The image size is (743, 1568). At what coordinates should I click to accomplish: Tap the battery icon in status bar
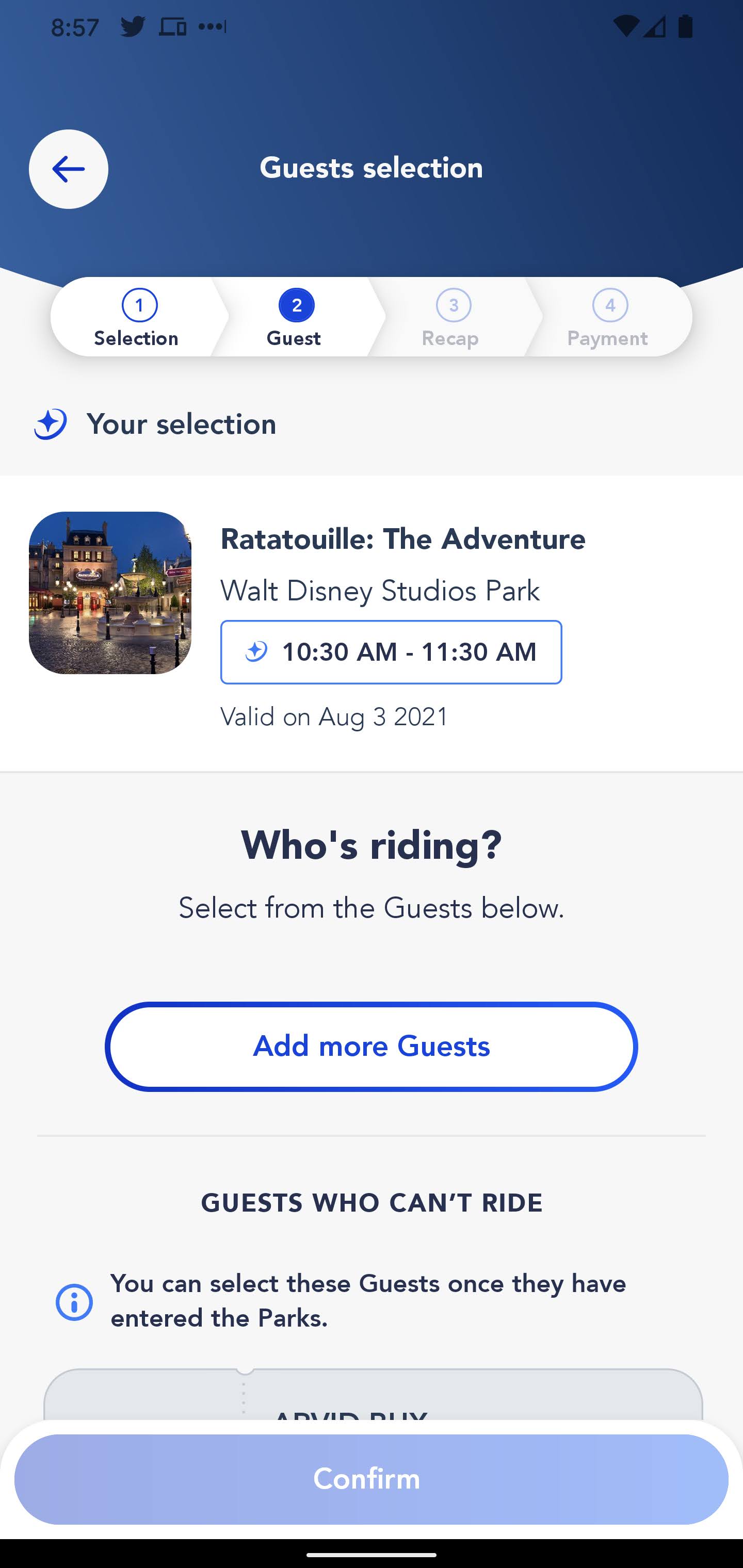[685, 27]
